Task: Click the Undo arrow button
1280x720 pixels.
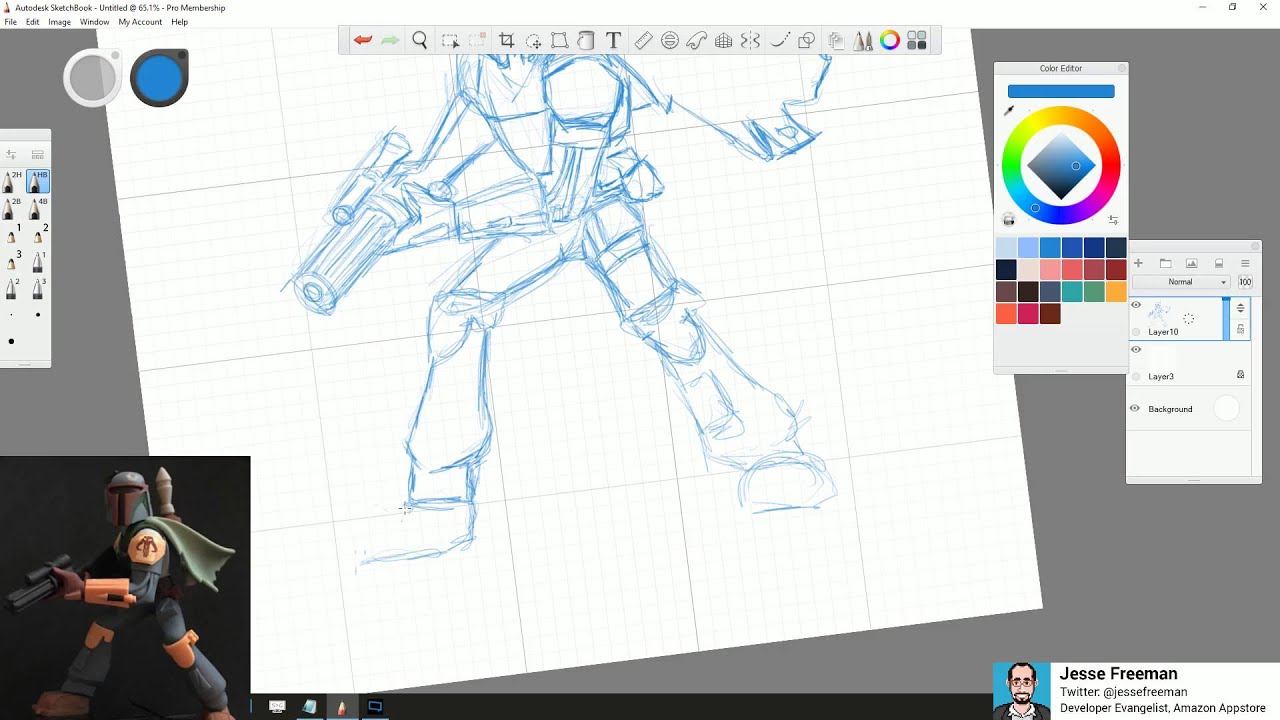Action: click(x=362, y=40)
